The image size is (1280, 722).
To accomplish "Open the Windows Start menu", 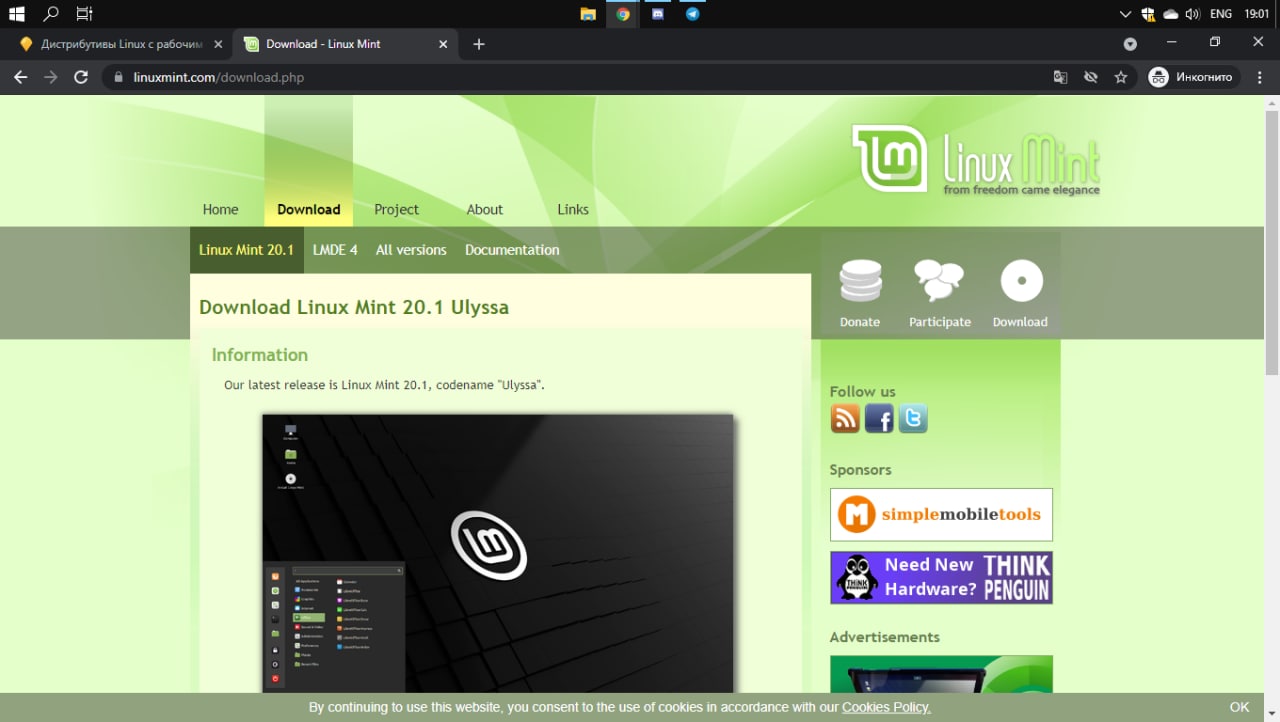I will [16, 14].
